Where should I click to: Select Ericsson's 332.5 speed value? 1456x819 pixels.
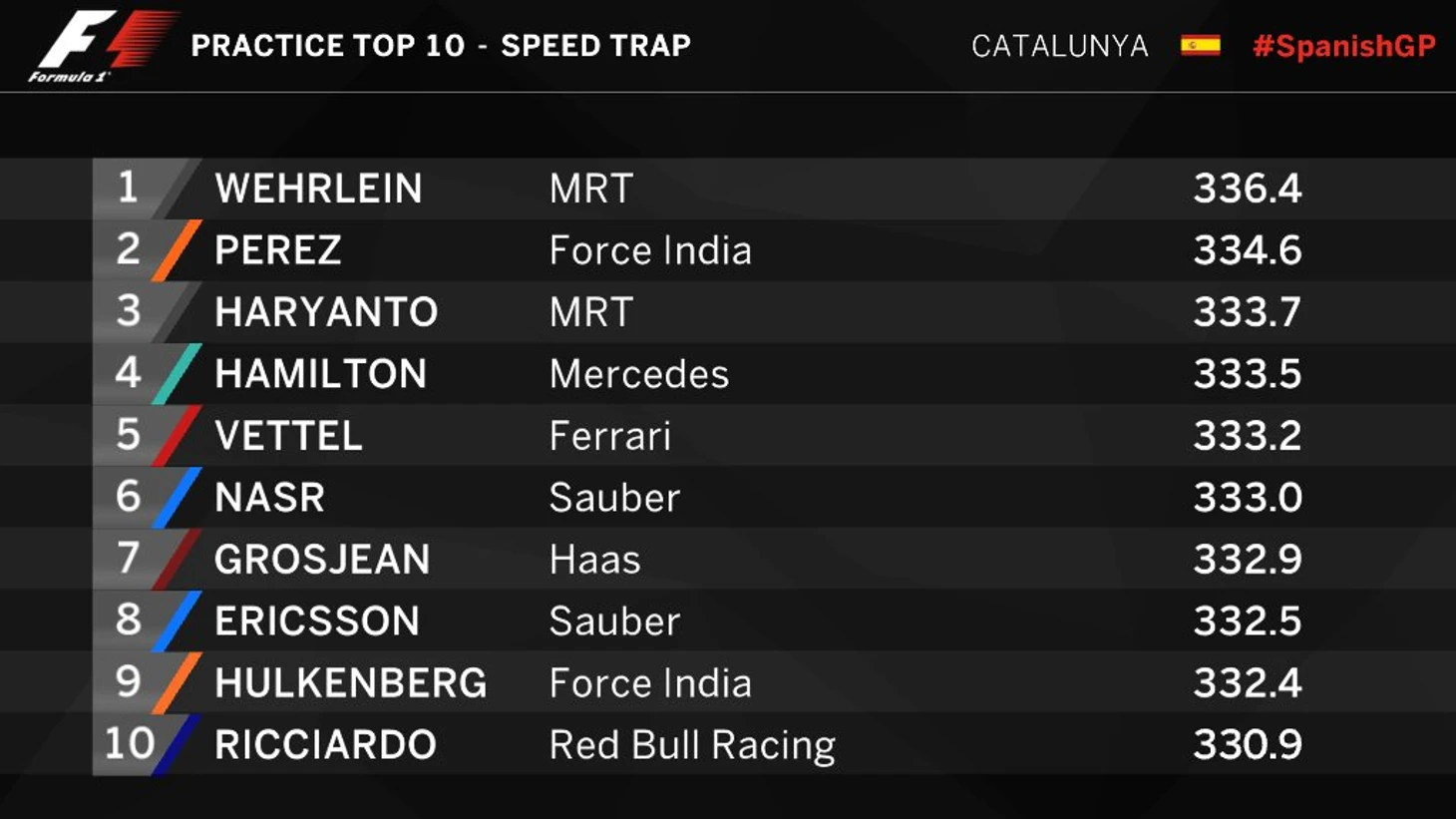[1247, 621]
